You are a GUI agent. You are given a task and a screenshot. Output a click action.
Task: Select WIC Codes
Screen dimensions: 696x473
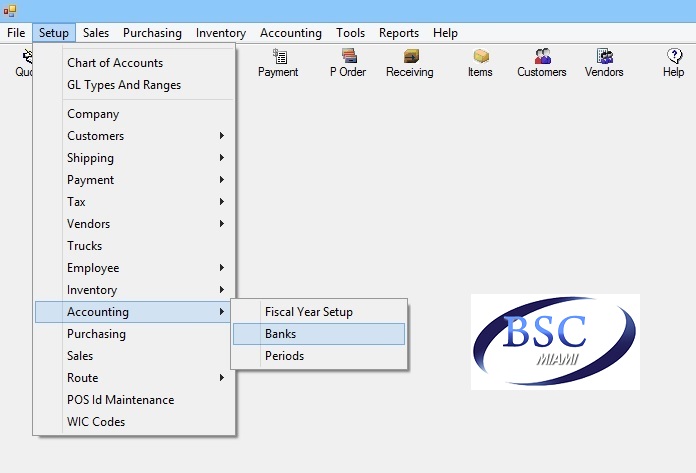point(134,422)
